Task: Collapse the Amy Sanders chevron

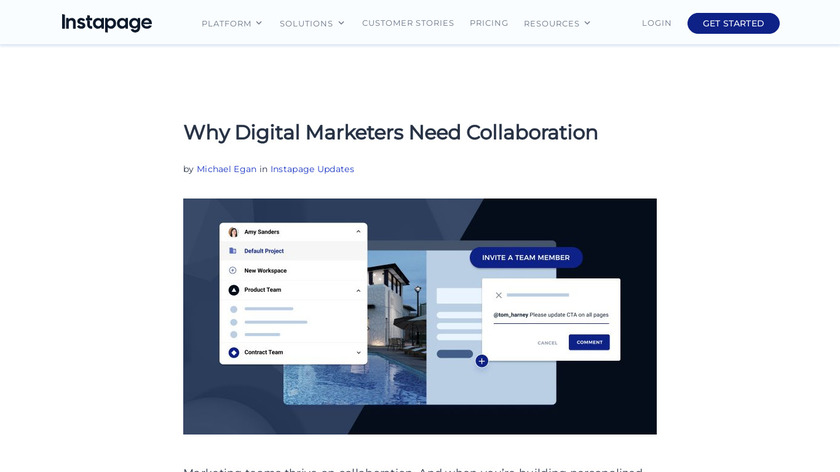Action: tap(358, 232)
